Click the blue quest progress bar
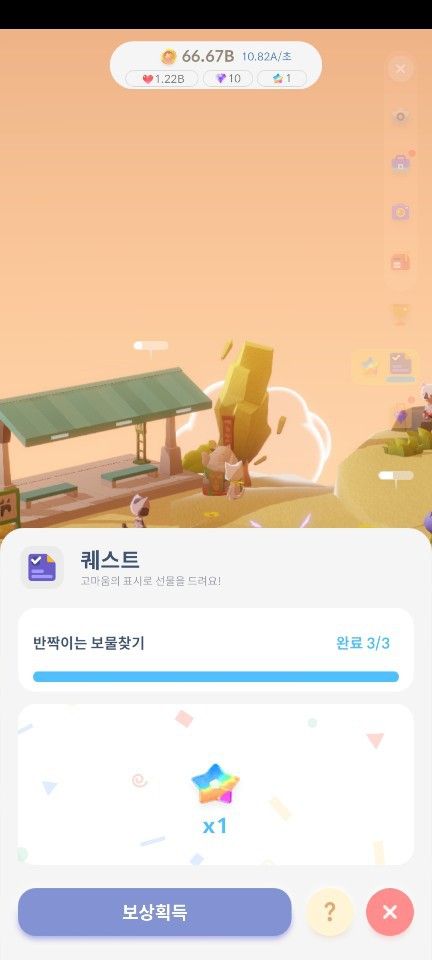 coord(216,677)
